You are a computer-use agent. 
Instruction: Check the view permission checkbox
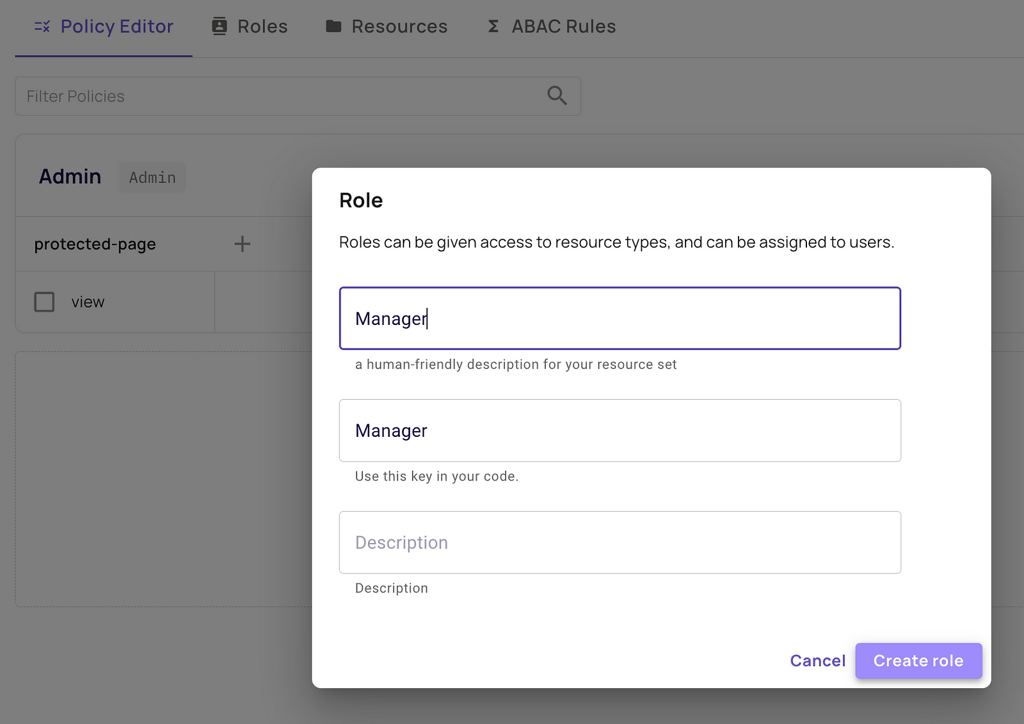click(44, 302)
